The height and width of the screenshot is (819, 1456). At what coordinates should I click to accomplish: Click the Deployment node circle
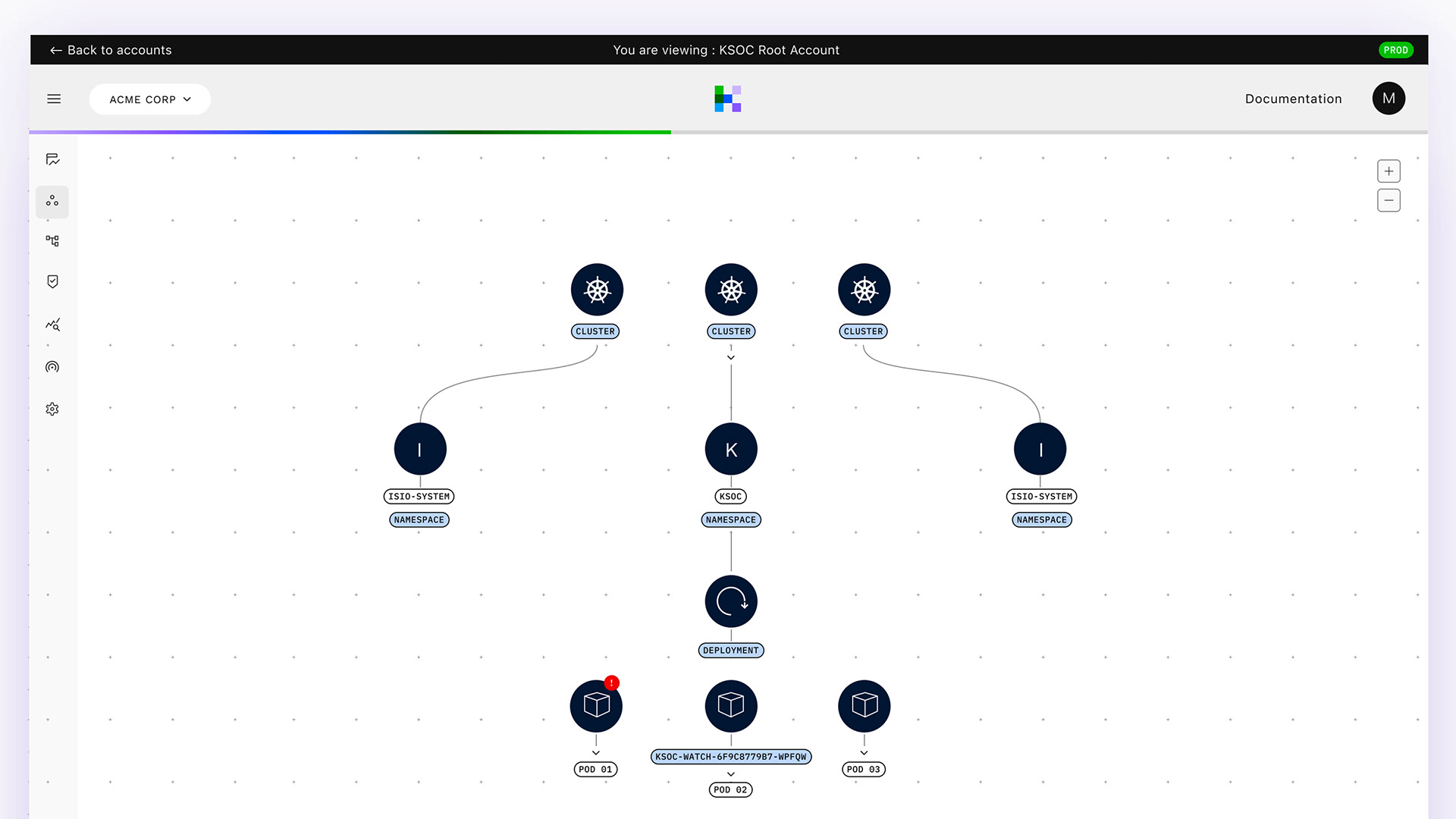click(x=731, y=601)
